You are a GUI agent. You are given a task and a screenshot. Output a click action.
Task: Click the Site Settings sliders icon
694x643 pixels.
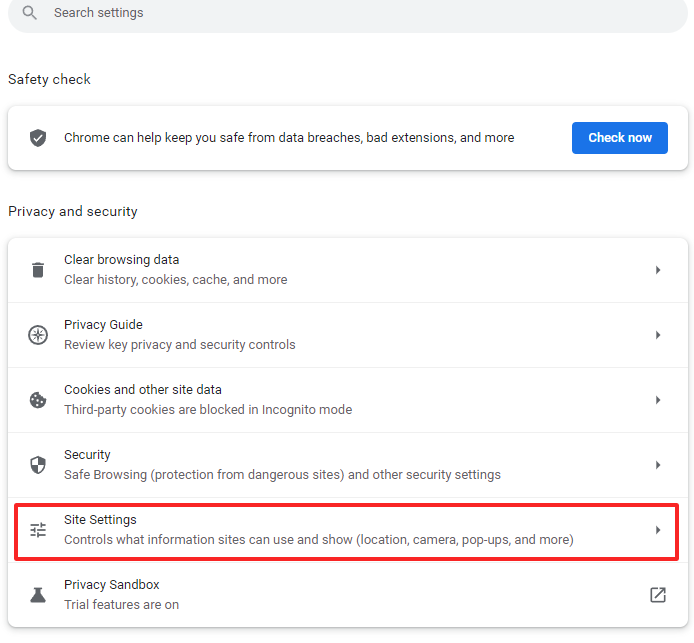click(38, 530)
